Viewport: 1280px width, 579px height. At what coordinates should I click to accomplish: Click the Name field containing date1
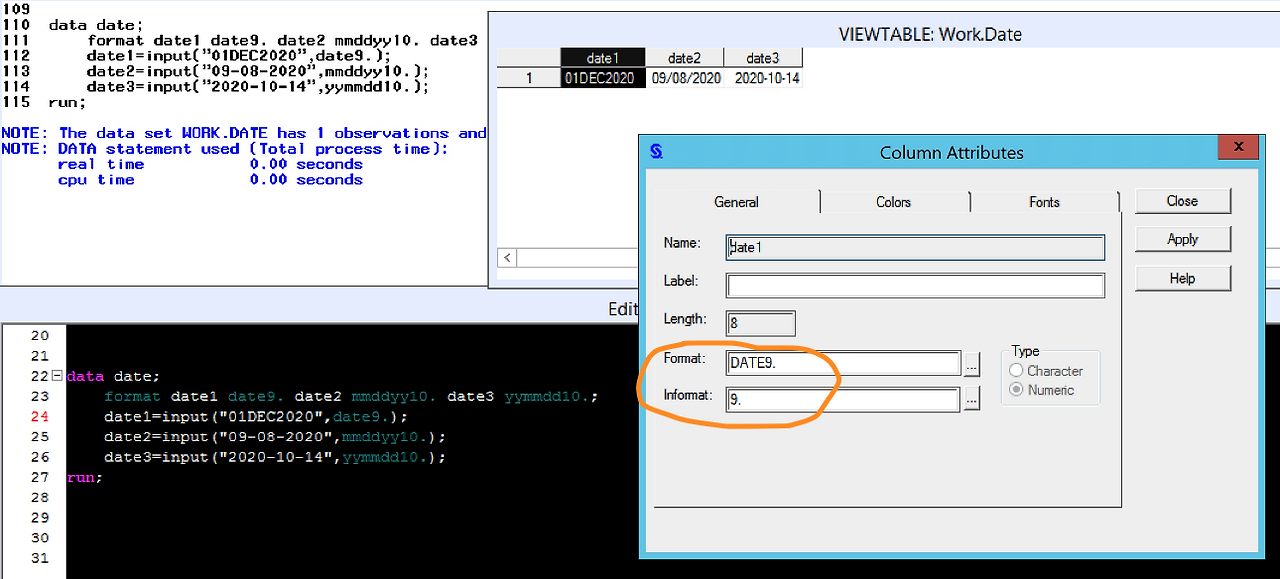coord(914,247)
